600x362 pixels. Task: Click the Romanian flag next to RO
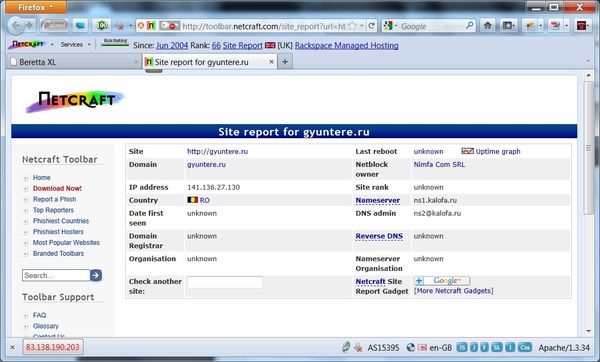pos(192,200)
